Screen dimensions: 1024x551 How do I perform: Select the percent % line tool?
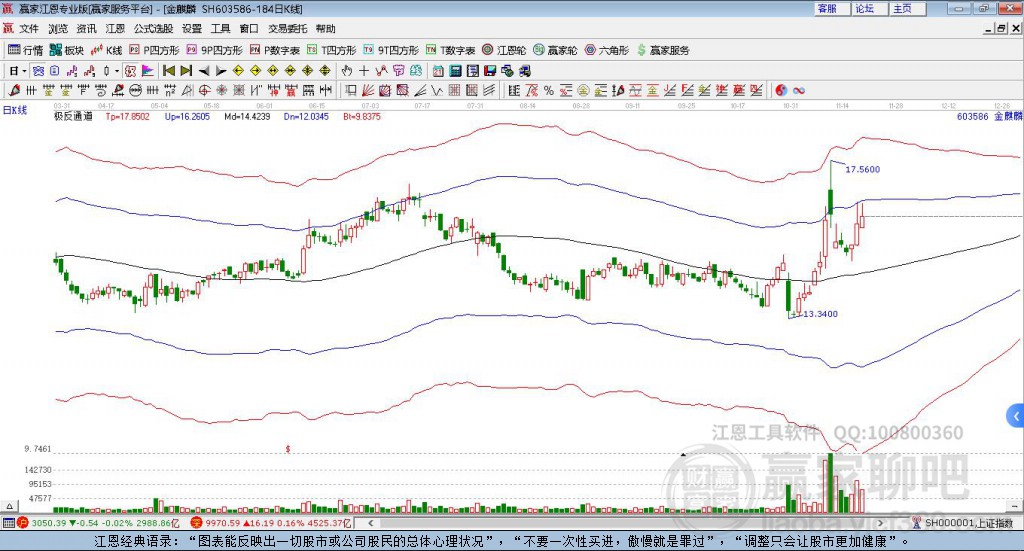coord(549,90)
